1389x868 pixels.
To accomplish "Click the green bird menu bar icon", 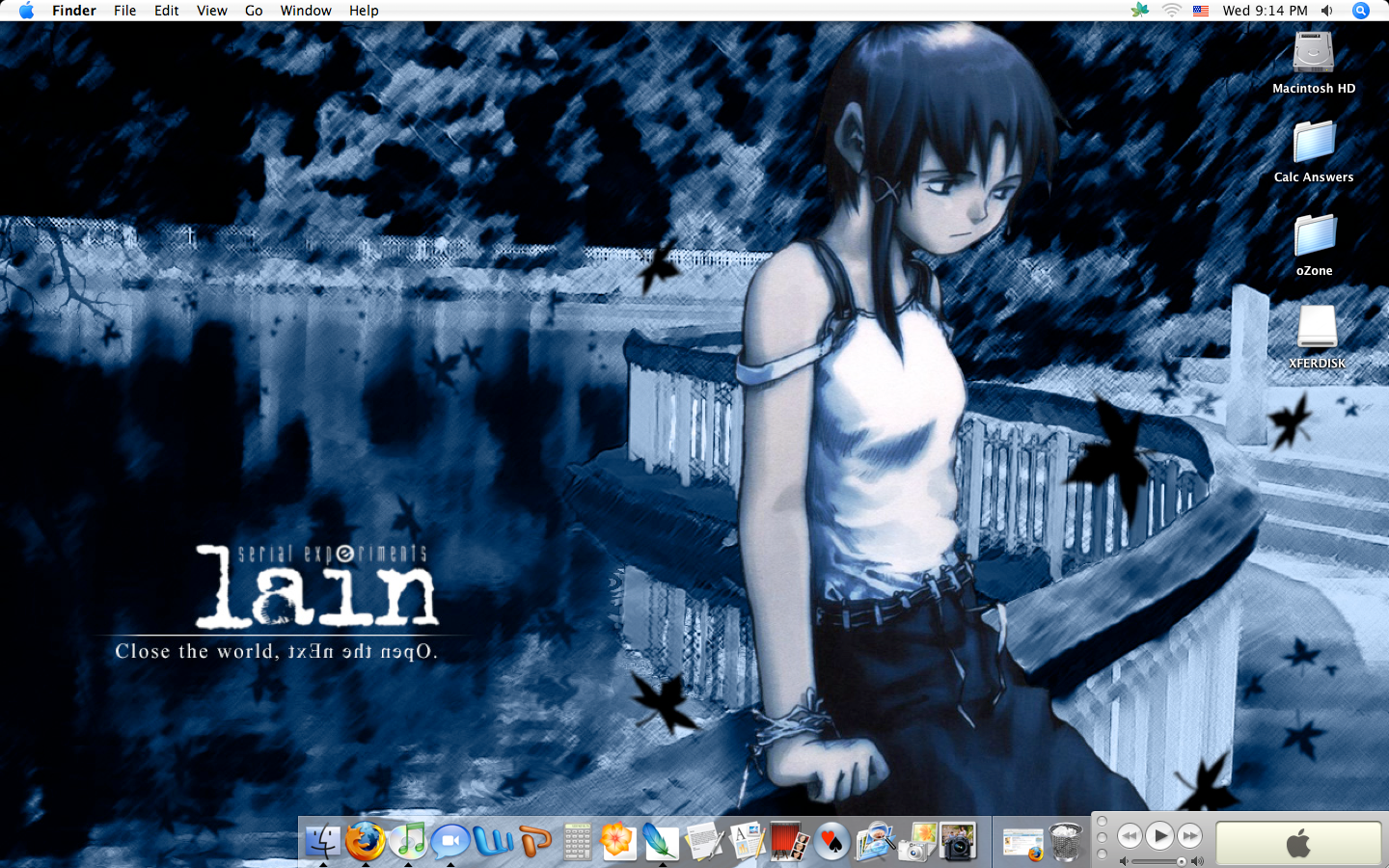I will click(1140, 11).
